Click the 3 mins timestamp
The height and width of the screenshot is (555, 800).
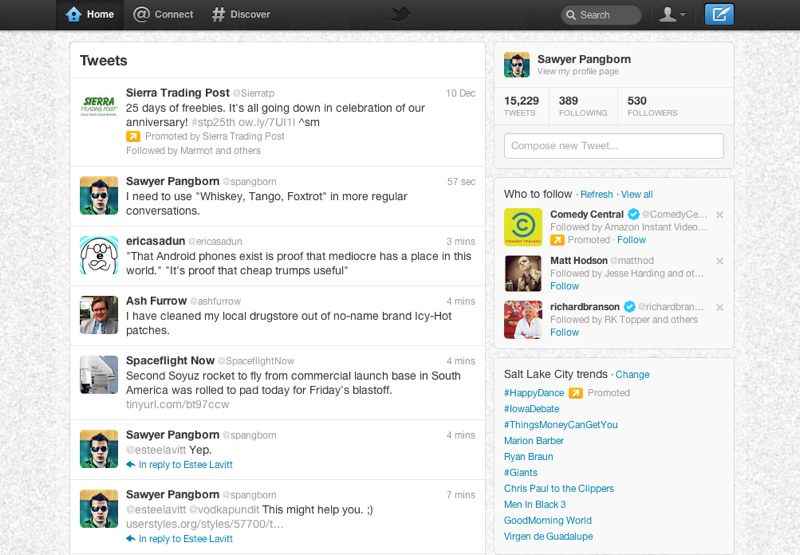point(461,241)
